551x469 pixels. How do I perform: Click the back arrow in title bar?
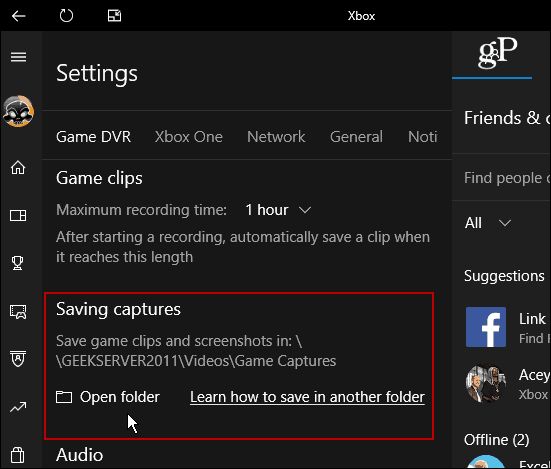pos(18,16)
